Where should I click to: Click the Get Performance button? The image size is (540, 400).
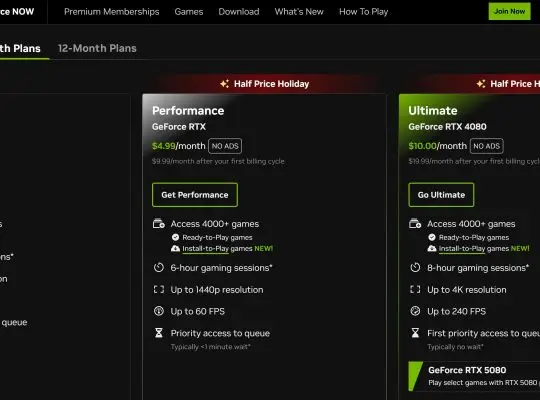pyautogui.click(x=195, y=195)
